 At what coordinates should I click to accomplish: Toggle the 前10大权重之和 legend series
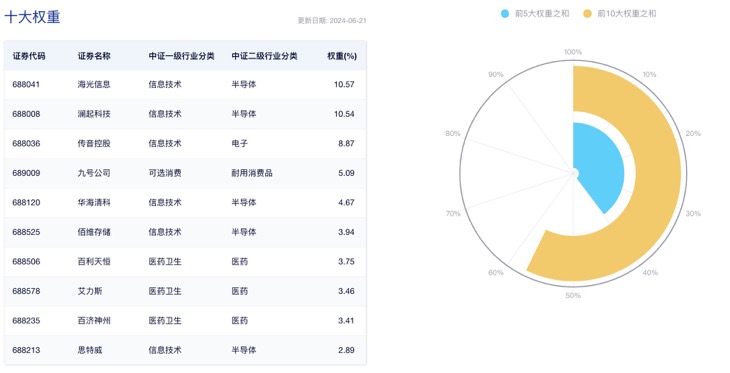point(620,14)
